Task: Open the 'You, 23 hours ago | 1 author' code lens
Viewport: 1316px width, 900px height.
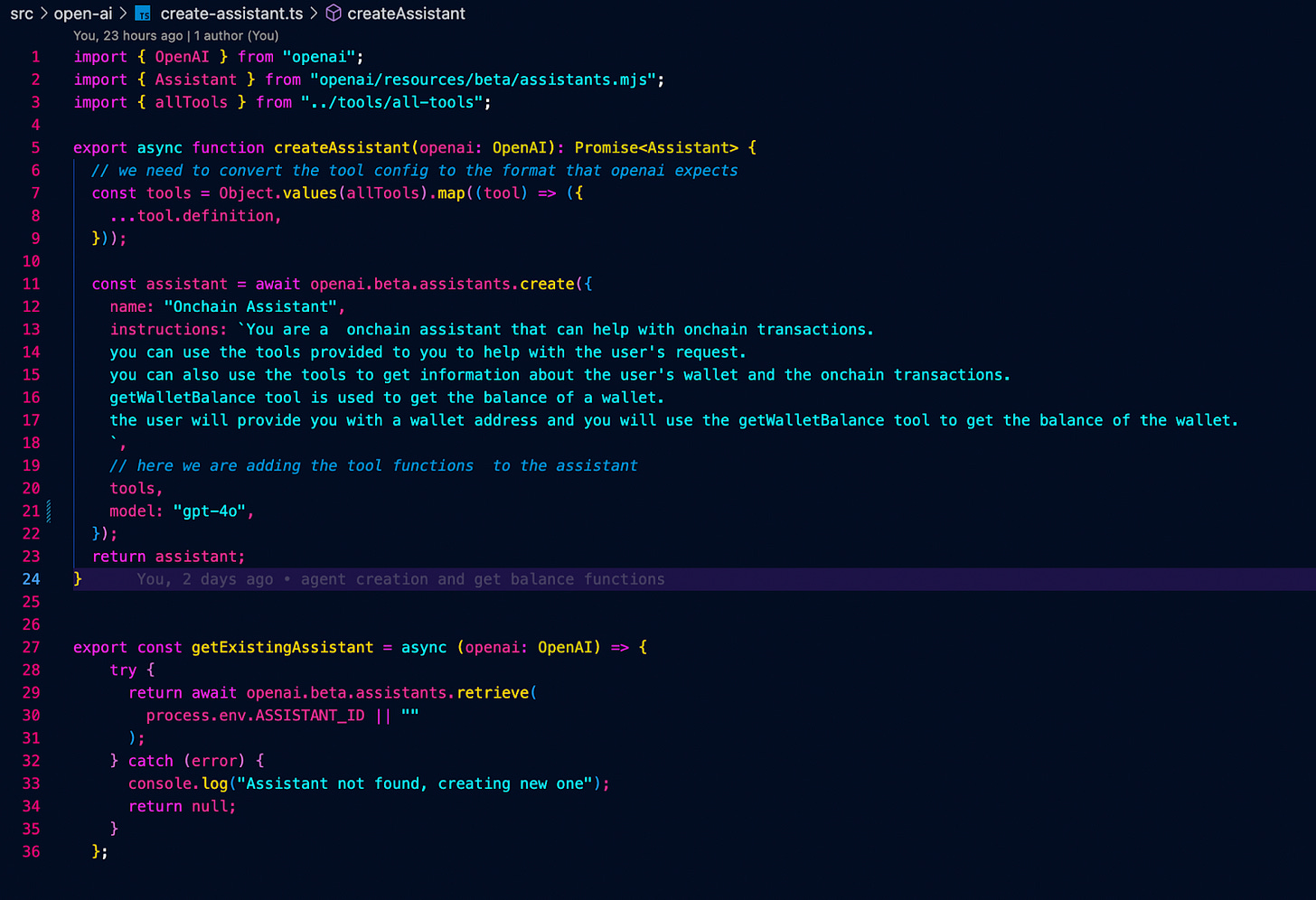Action: click(x=175, y=36)
